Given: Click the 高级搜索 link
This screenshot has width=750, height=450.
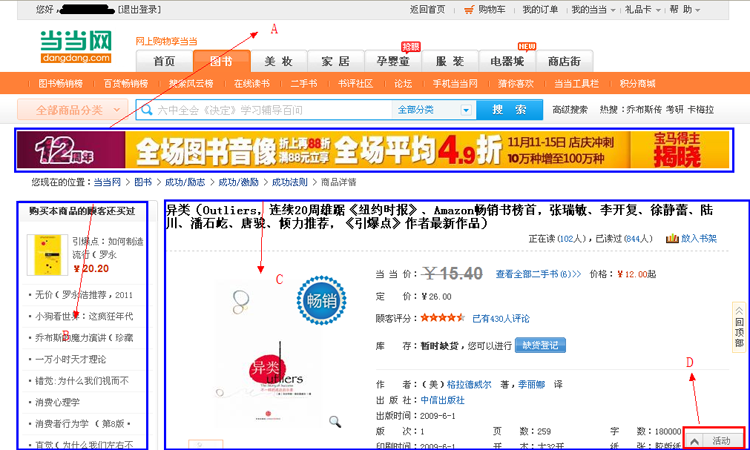Looking at the screenshot, I should [x=570, y=110].
